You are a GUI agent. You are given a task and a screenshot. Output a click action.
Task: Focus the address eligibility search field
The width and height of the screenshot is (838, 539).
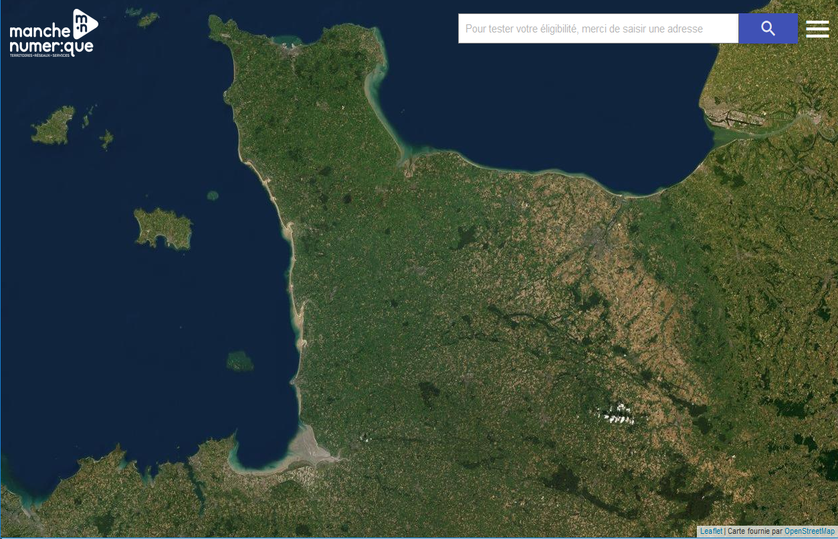598,29
